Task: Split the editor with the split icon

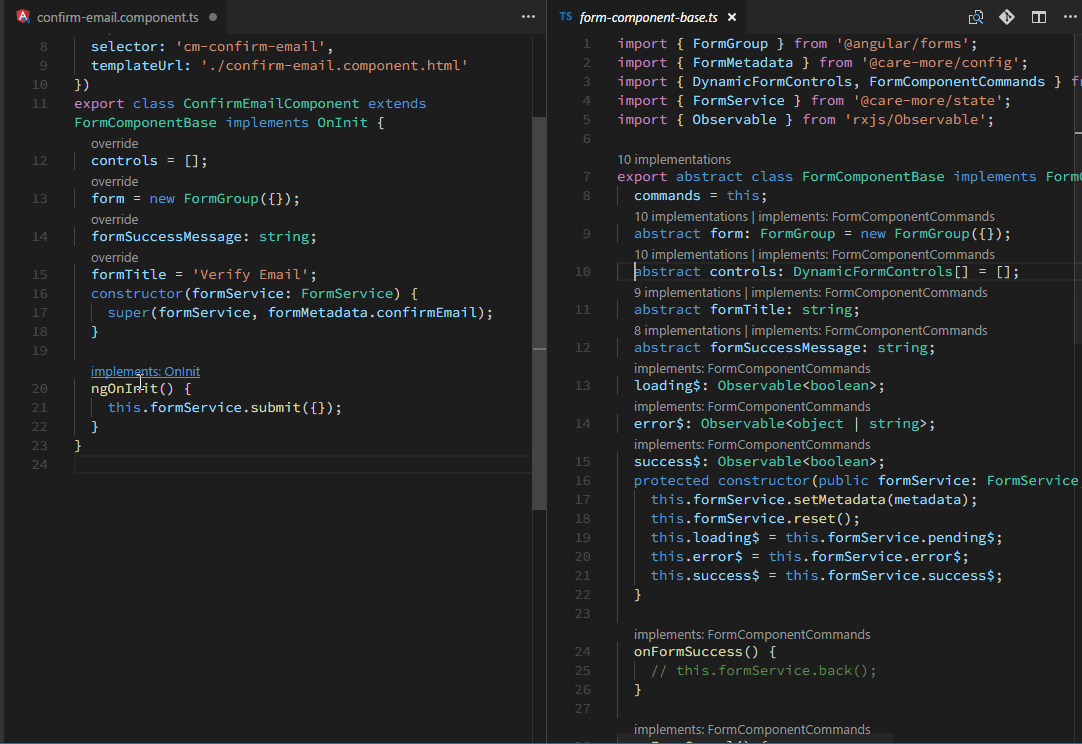Action: [x=1039, y=17]
